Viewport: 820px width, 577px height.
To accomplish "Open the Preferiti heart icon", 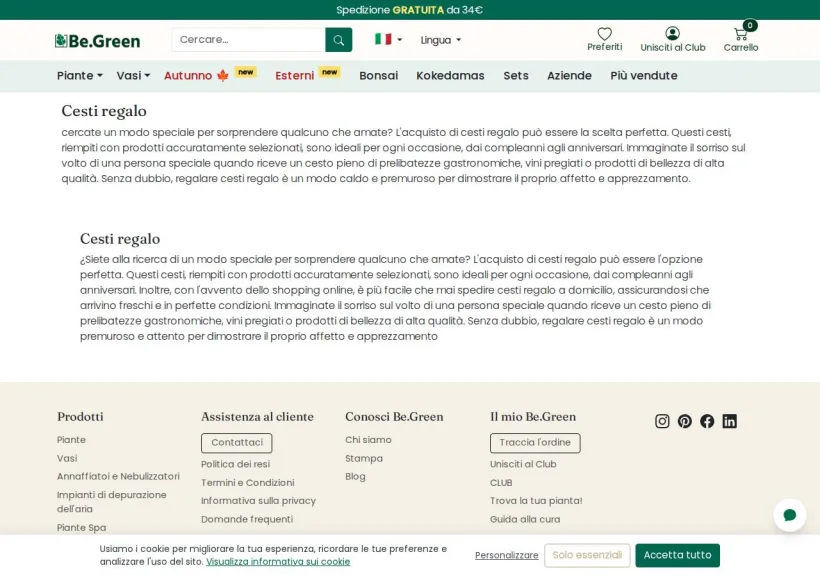I will tap(605, 34).
